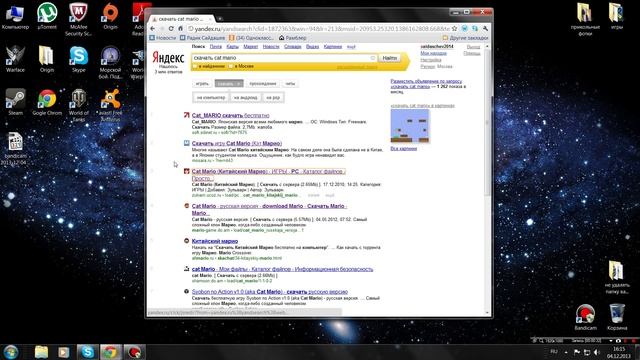Click the Windows Start orb
The image size is (640, 360).
[x=11, y=352]
